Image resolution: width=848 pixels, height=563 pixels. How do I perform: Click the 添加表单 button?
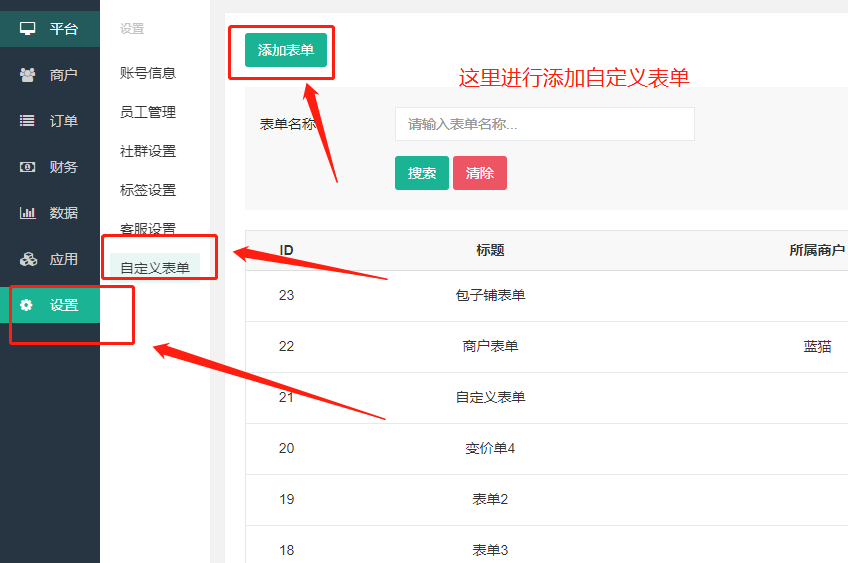[286, 50]
